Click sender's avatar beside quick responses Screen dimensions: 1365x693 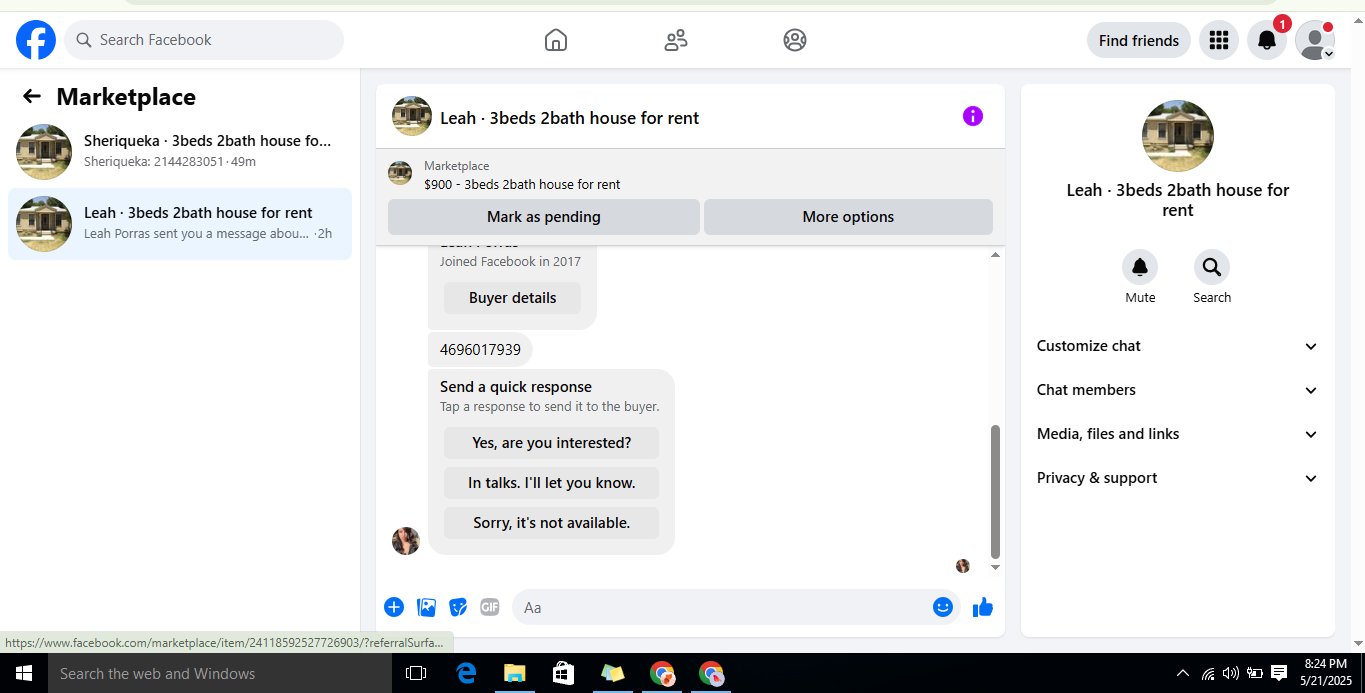point(406,541)
